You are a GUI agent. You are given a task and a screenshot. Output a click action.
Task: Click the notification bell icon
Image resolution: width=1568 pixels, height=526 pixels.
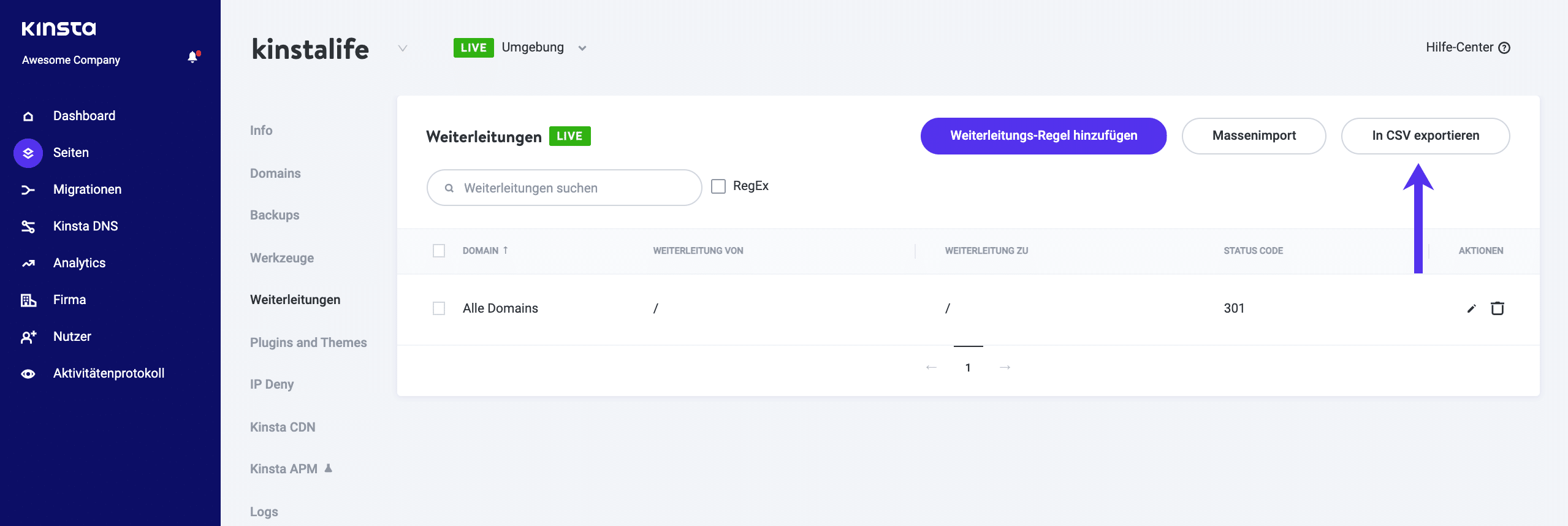(x=193, y=58)
